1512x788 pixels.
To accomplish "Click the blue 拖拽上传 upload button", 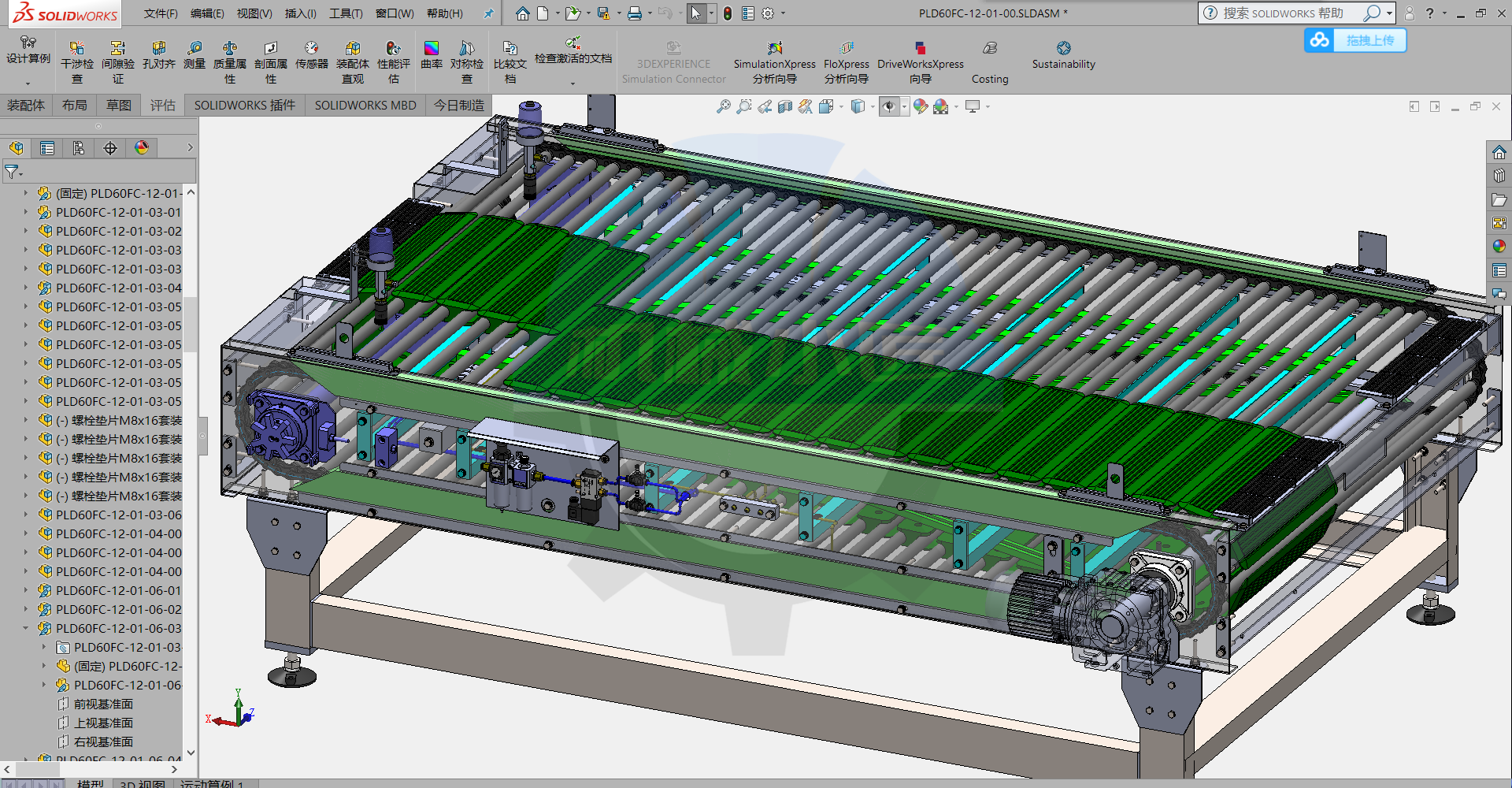I will [1355, 40].
